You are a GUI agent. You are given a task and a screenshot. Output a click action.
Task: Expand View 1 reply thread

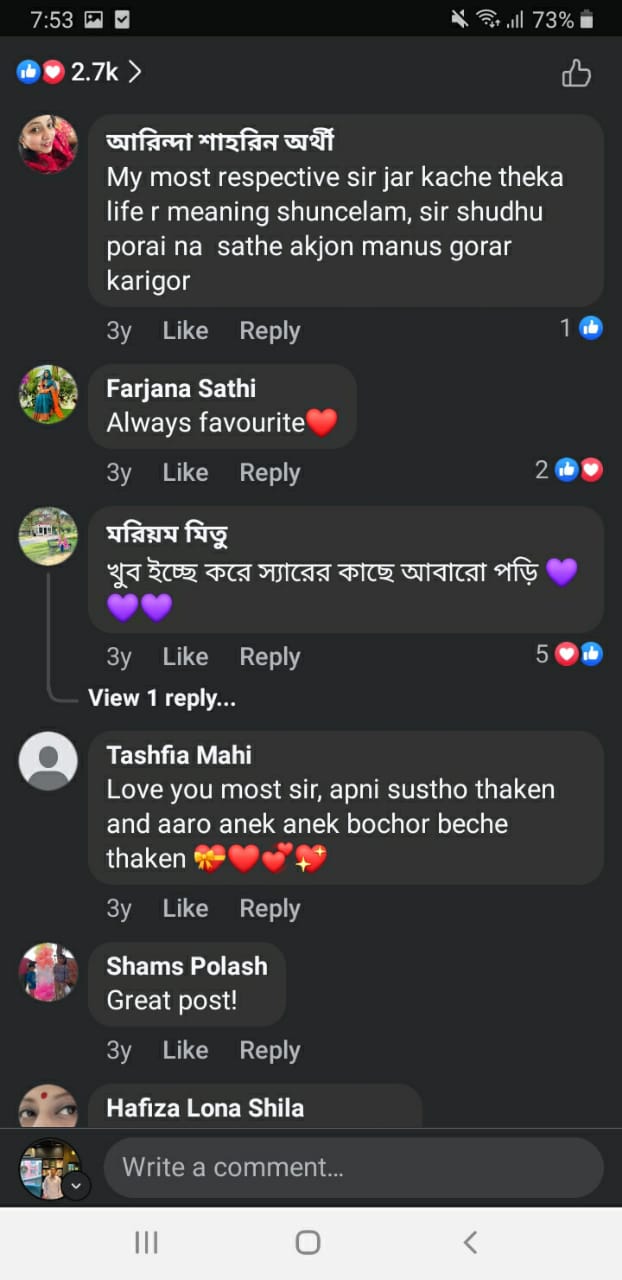162,698
